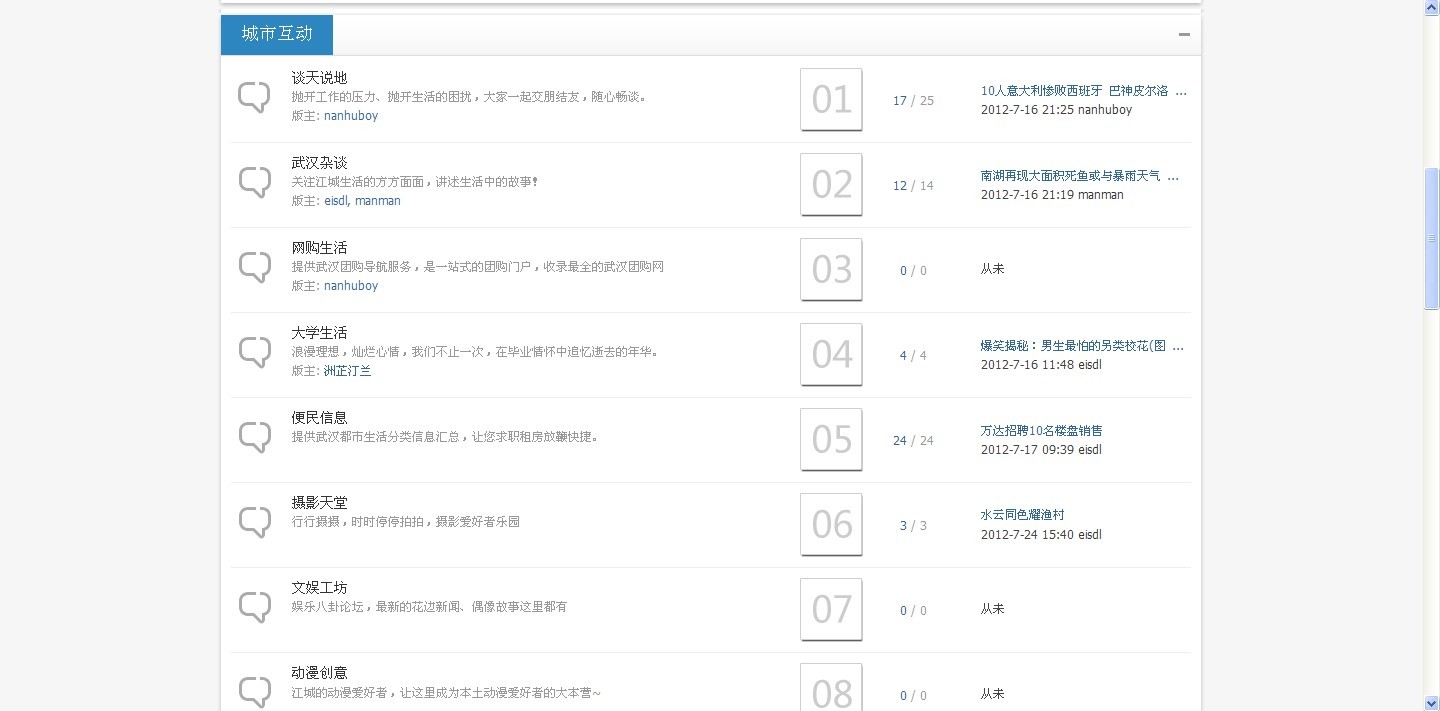This screenshot has width=1440, height=711.
Task: Click the 便民信息 forum speech bubble icon
Action: coord(255,437)
